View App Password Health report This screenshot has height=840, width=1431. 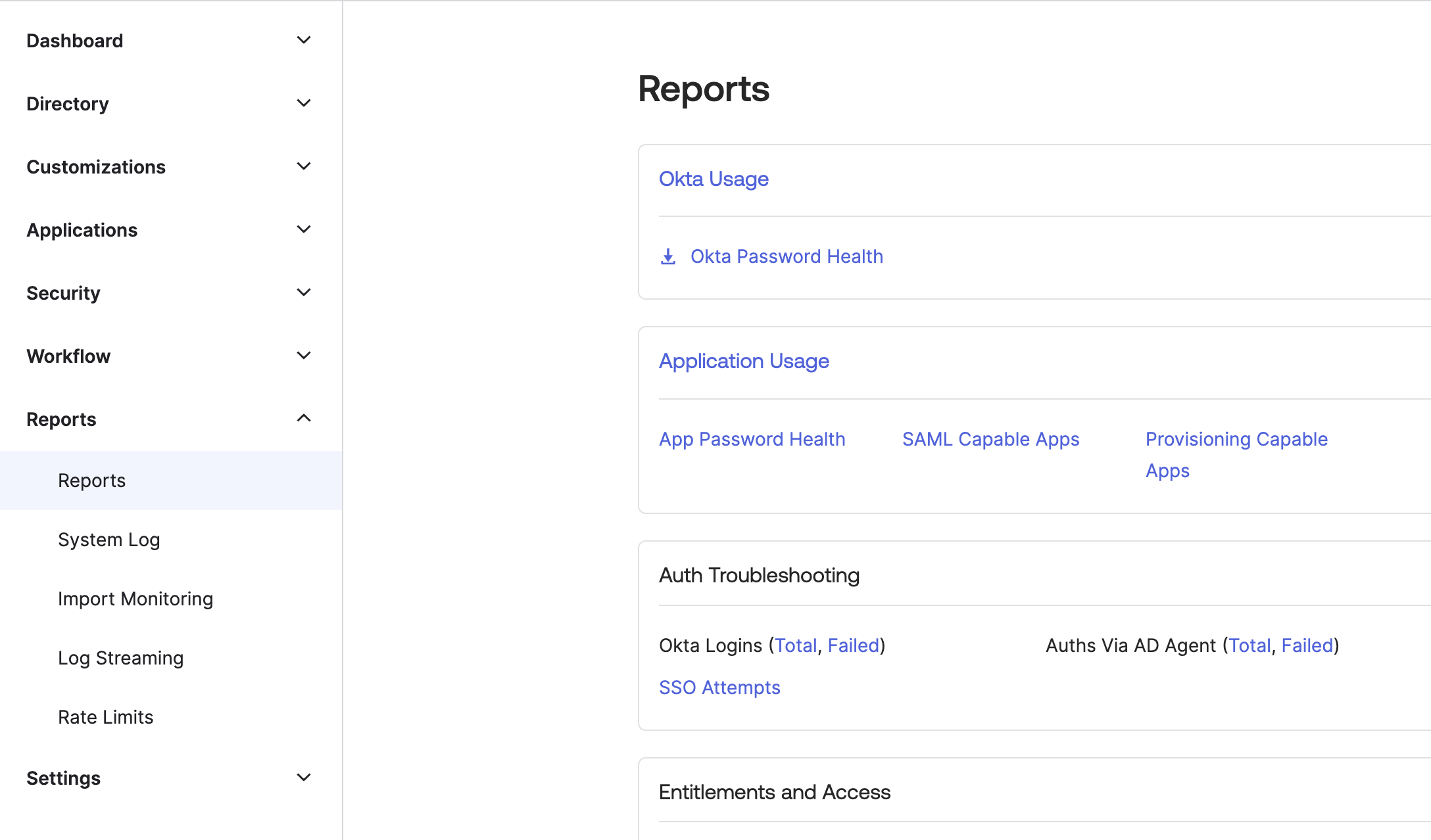752,439
